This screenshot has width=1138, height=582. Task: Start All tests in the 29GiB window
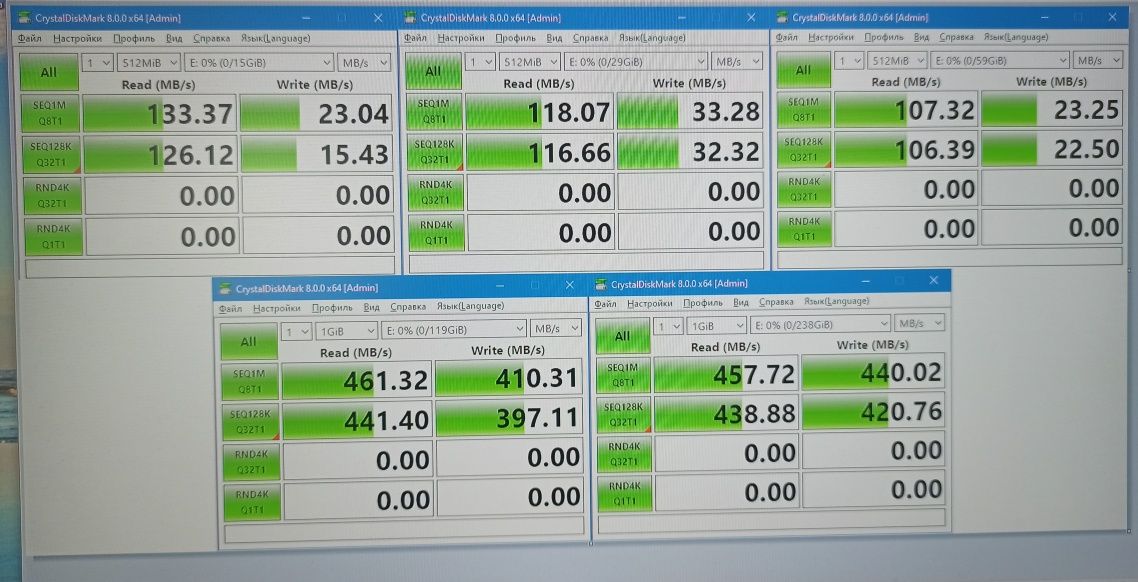433,71
